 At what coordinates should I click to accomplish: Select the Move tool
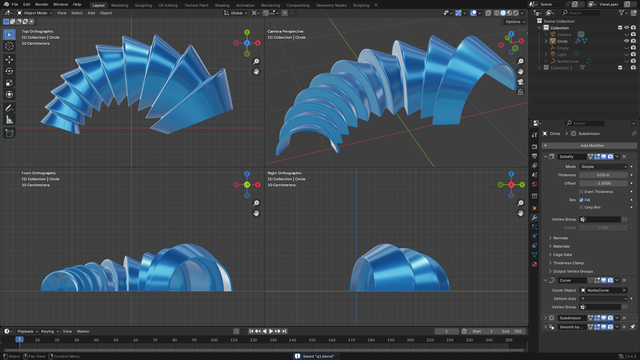[x=9, y=60]
